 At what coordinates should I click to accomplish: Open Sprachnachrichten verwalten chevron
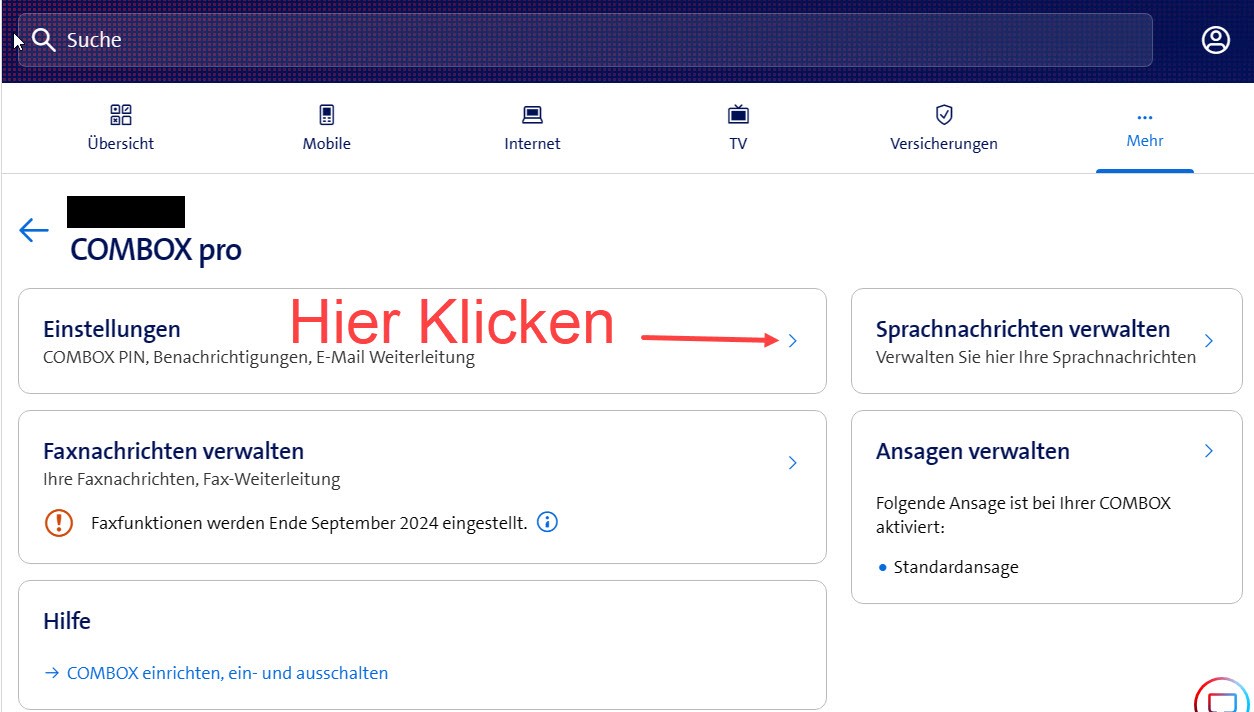pyautogui.click(x=1209, y=341)
